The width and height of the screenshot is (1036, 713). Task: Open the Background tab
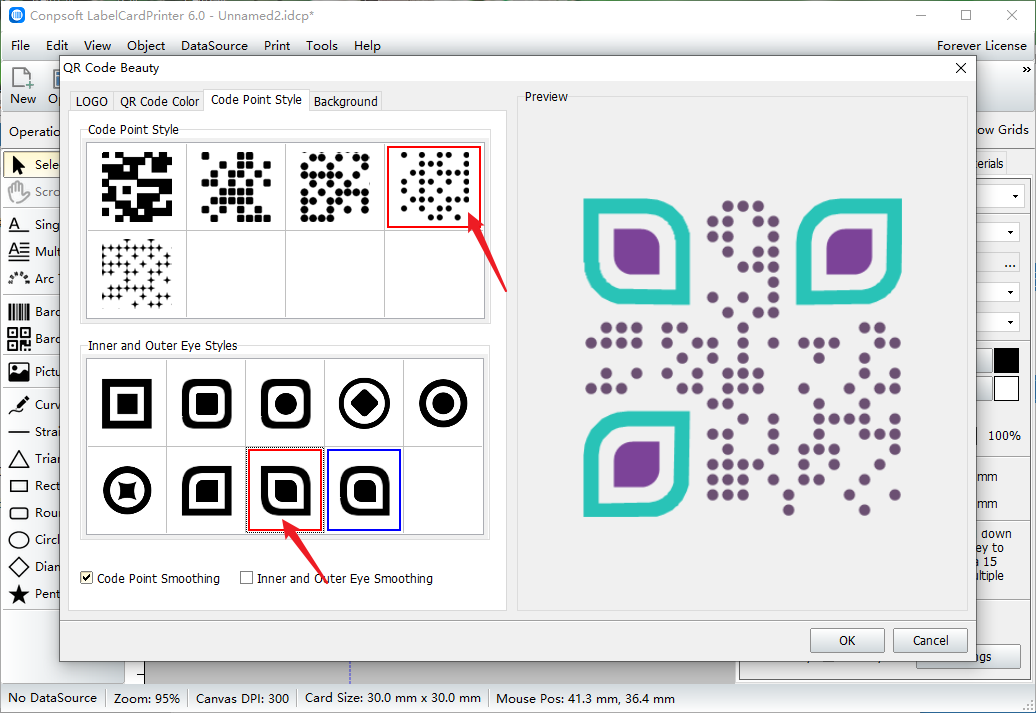click(346, 101)
